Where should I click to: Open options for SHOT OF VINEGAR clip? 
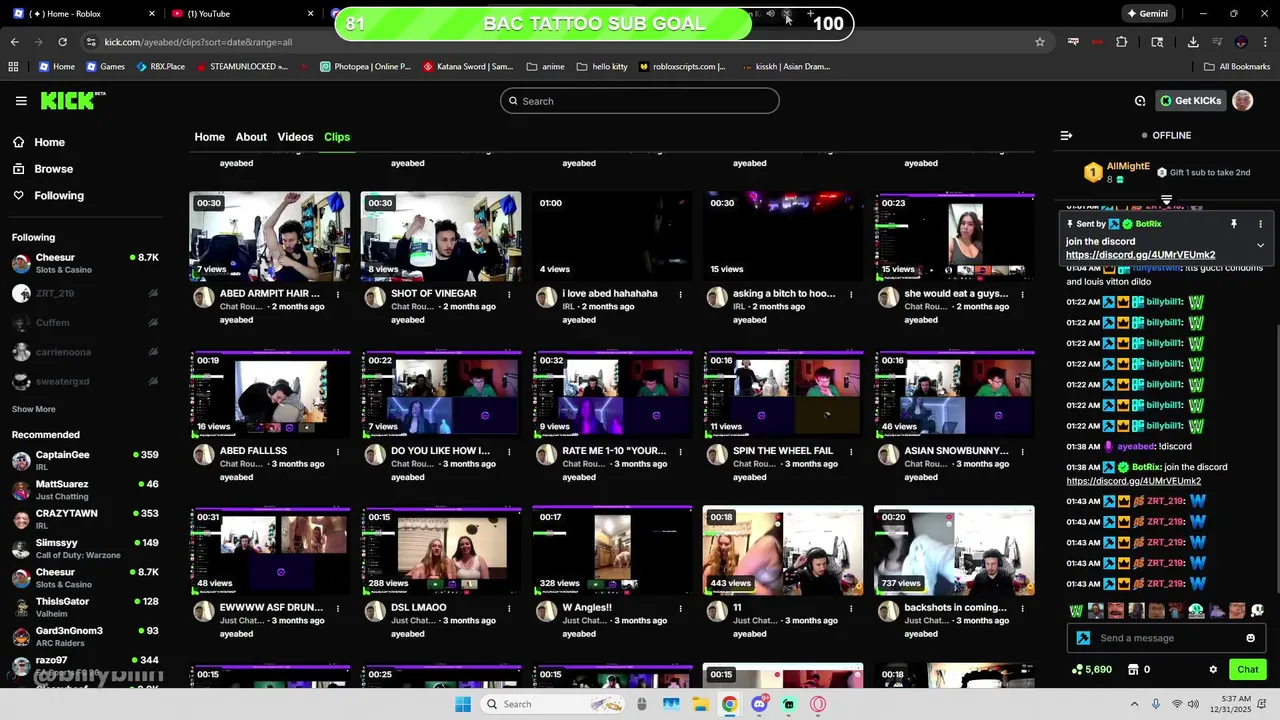[x=509, y=295]
